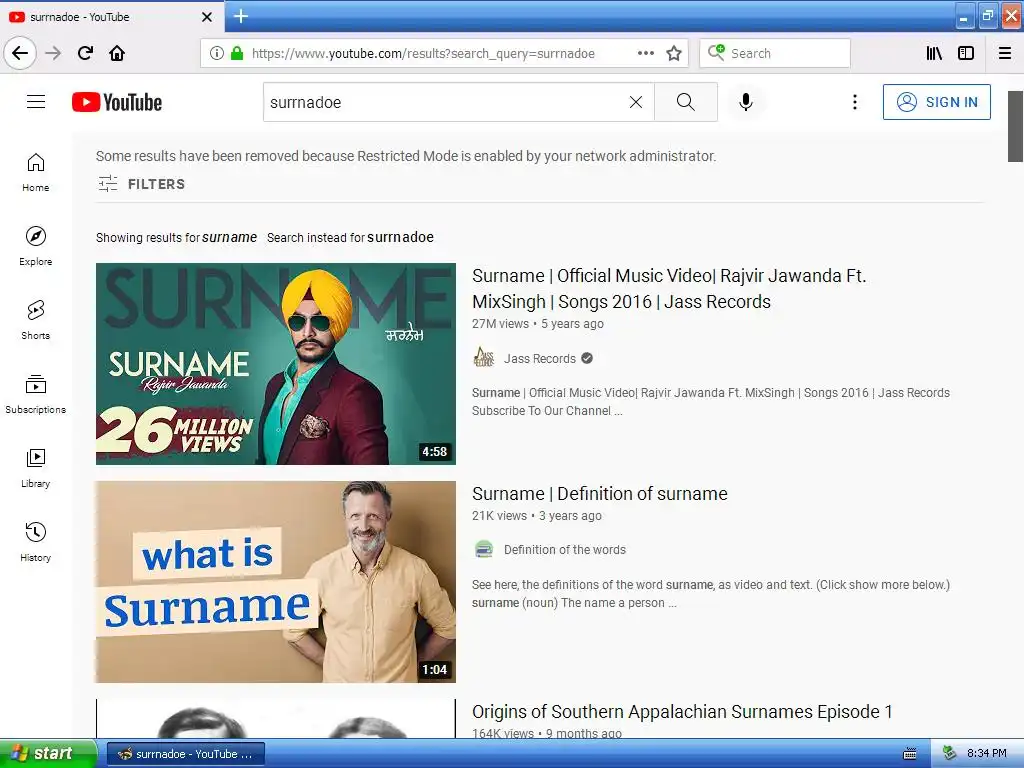Image resolution: width=1024 pixels, height=768 pixels.
Task: Click the 8:34 PM taskbar clock
Action: [986, 753]
